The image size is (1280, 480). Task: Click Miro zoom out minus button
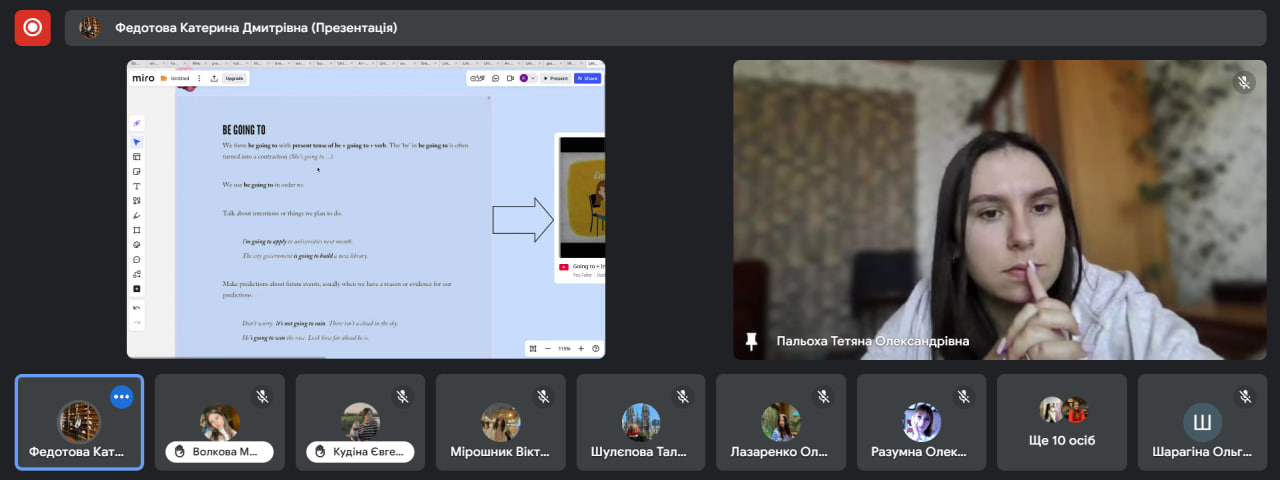(548, 348)
